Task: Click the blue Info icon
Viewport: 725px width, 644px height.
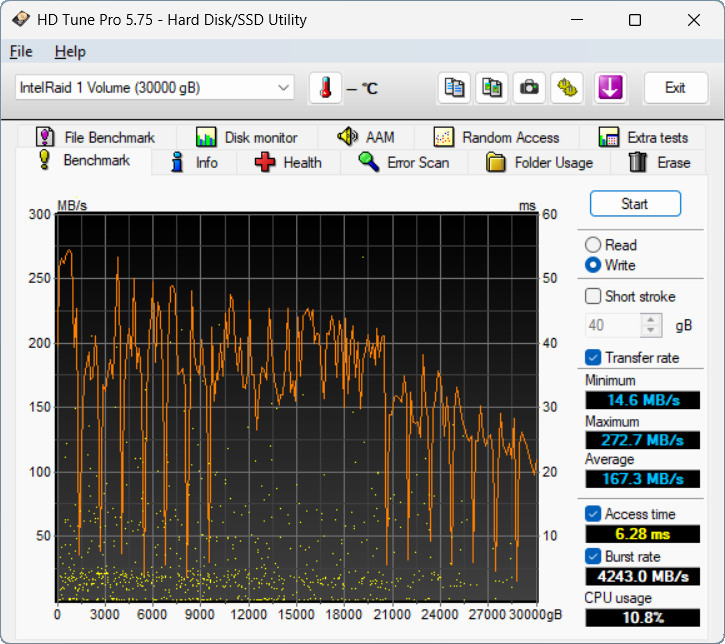Action: coord(177,162)
